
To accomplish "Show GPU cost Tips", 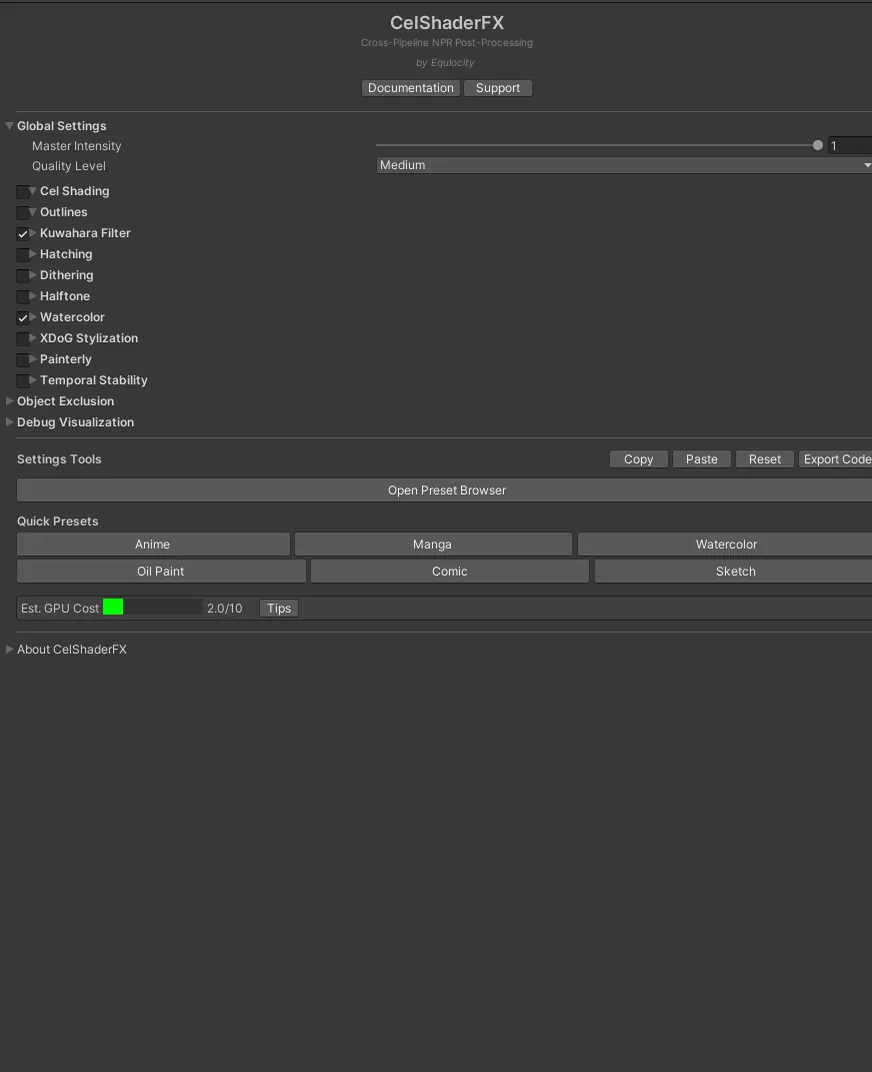I will coord(279,608).
